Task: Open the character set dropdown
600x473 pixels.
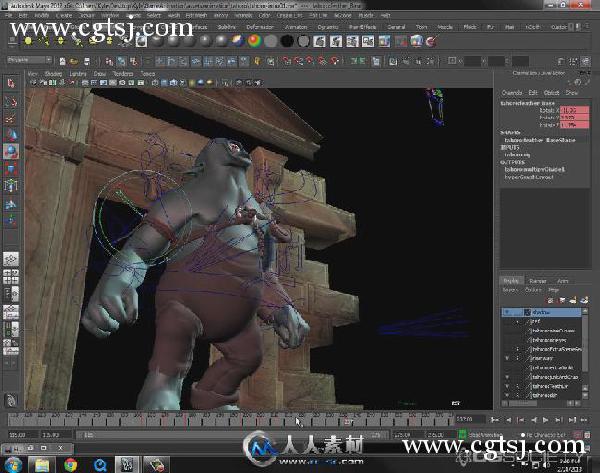Action: (546, 435)
